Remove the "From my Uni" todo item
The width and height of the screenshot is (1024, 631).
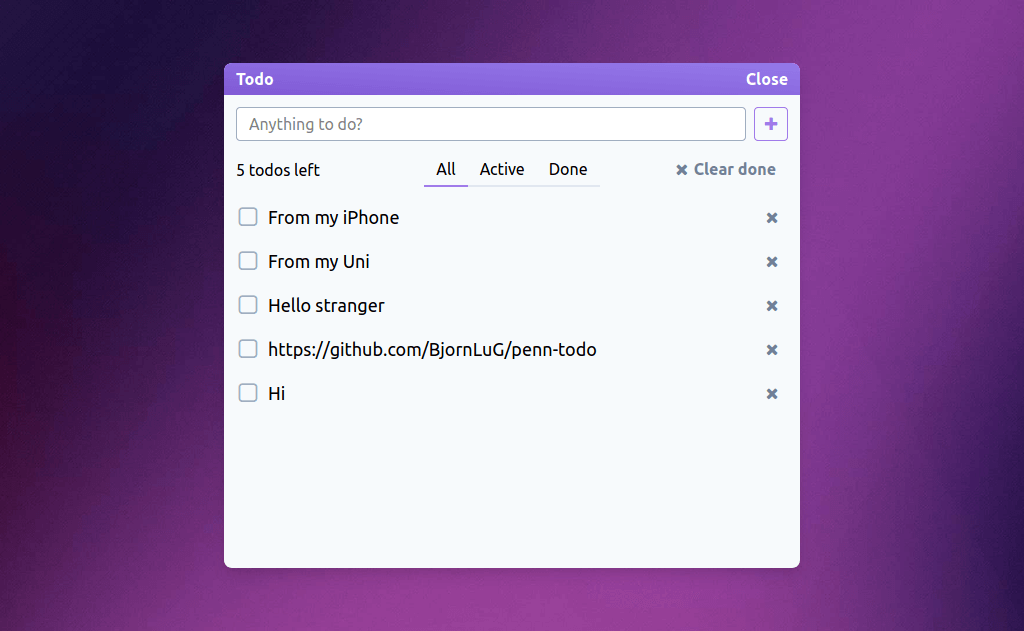[x=772, y=262]
